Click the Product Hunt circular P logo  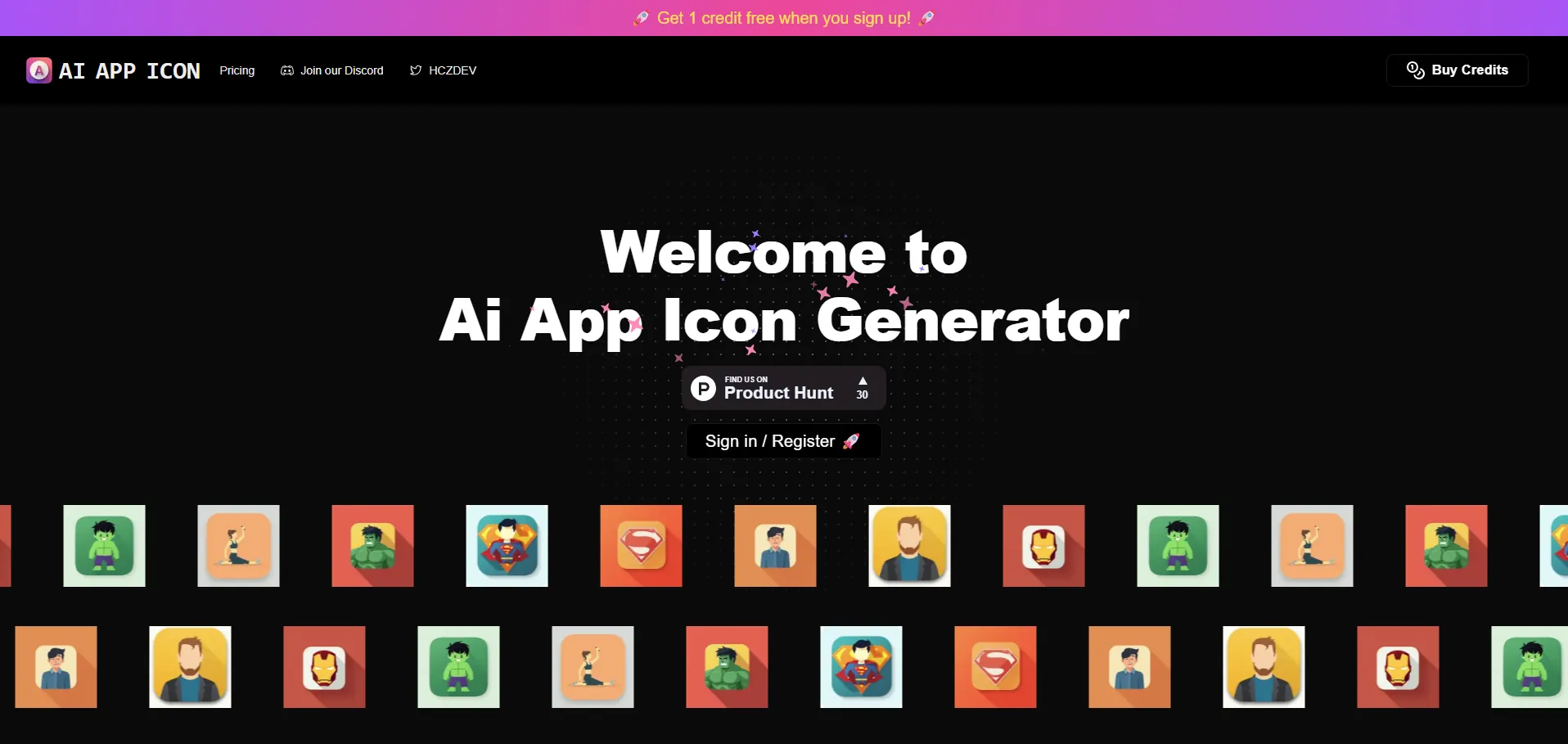coord(703,388)
